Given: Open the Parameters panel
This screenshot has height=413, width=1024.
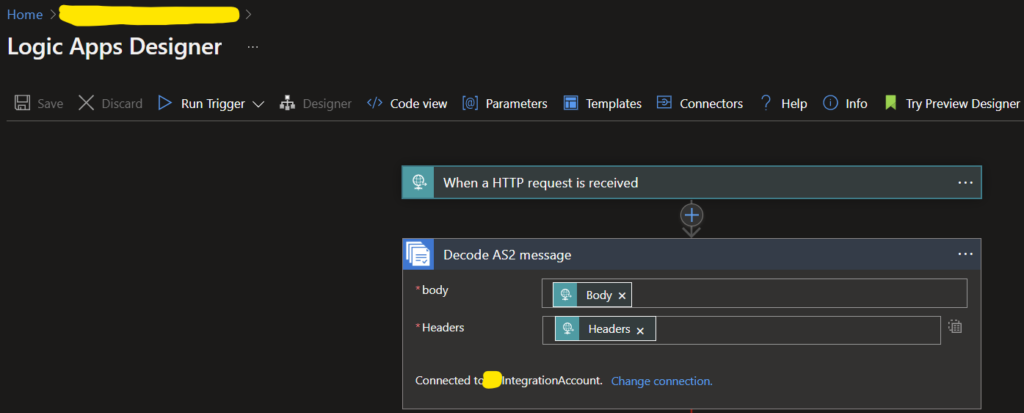Looking at the screenshot, I should [505, 103].
